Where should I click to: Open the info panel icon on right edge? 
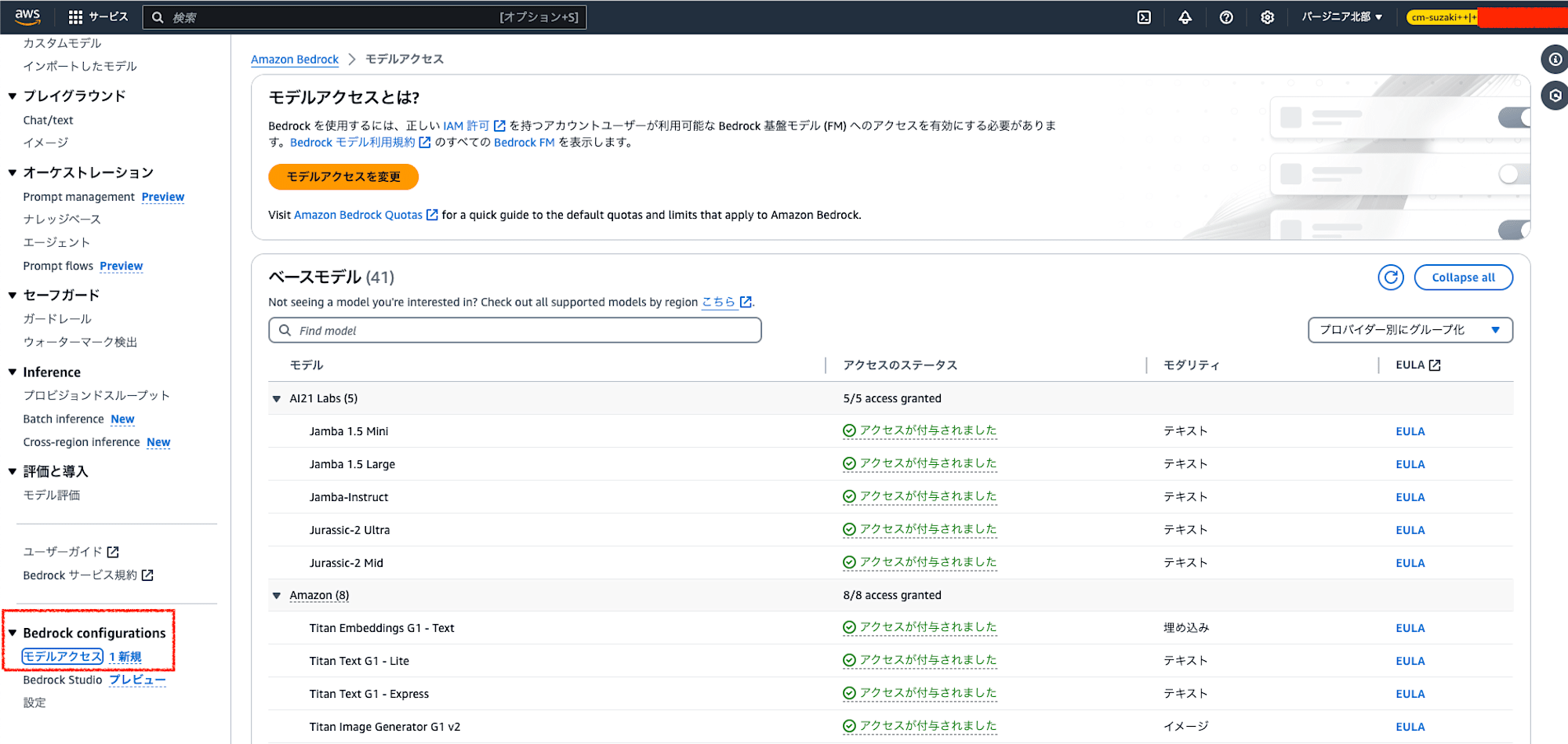coord(1555,60)
